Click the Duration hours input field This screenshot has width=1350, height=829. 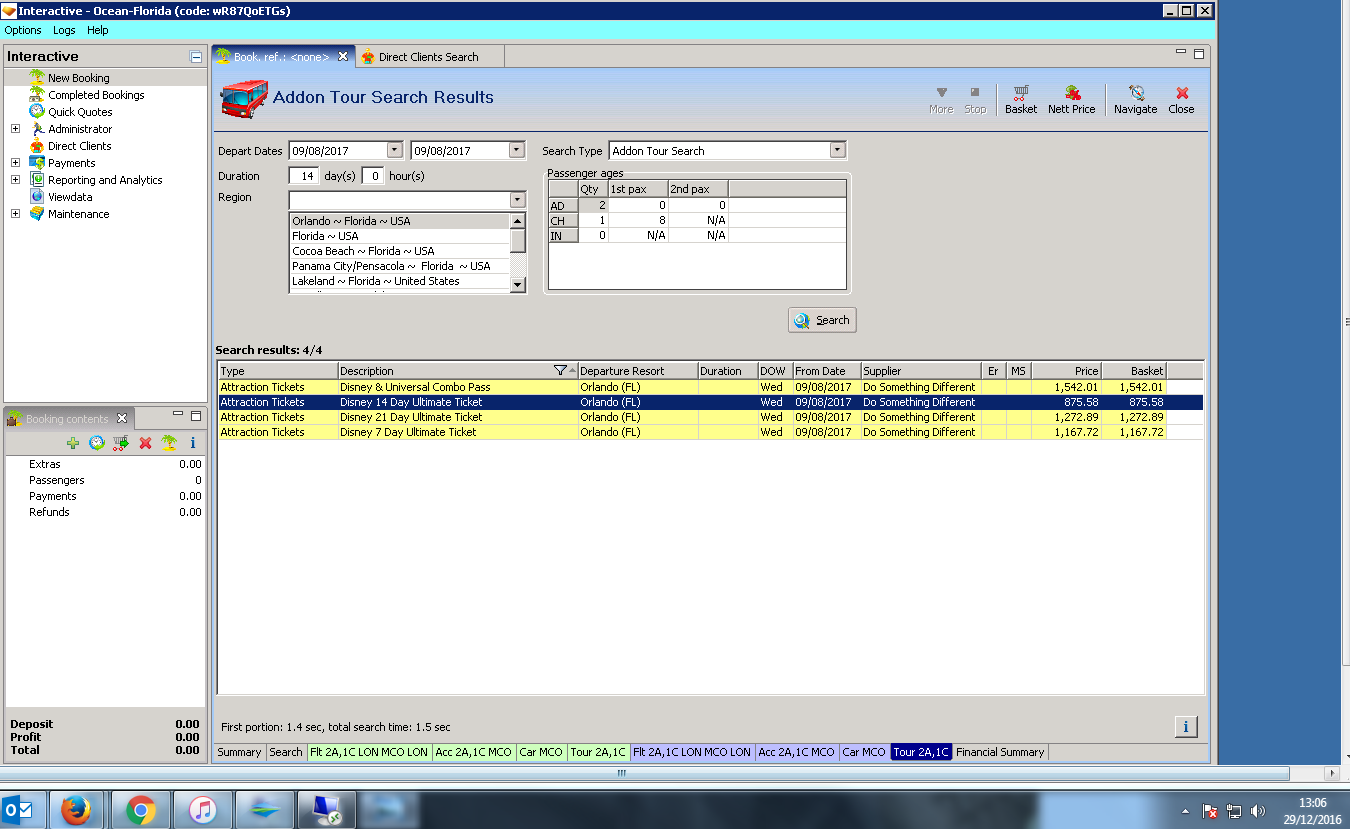click(372, 176)
